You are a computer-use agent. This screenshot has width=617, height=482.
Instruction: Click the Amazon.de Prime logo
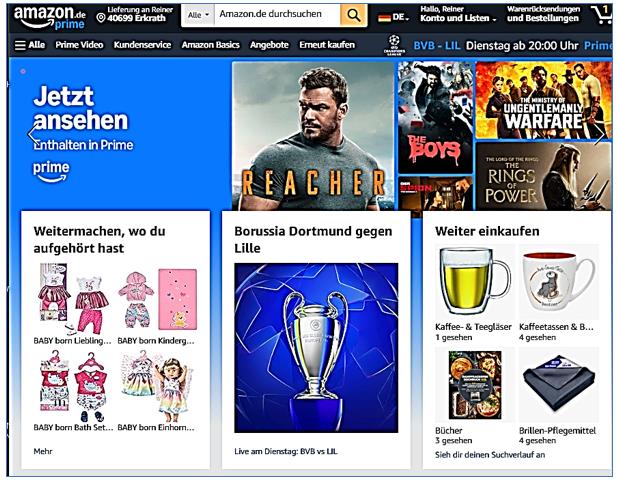pos(50,17)
